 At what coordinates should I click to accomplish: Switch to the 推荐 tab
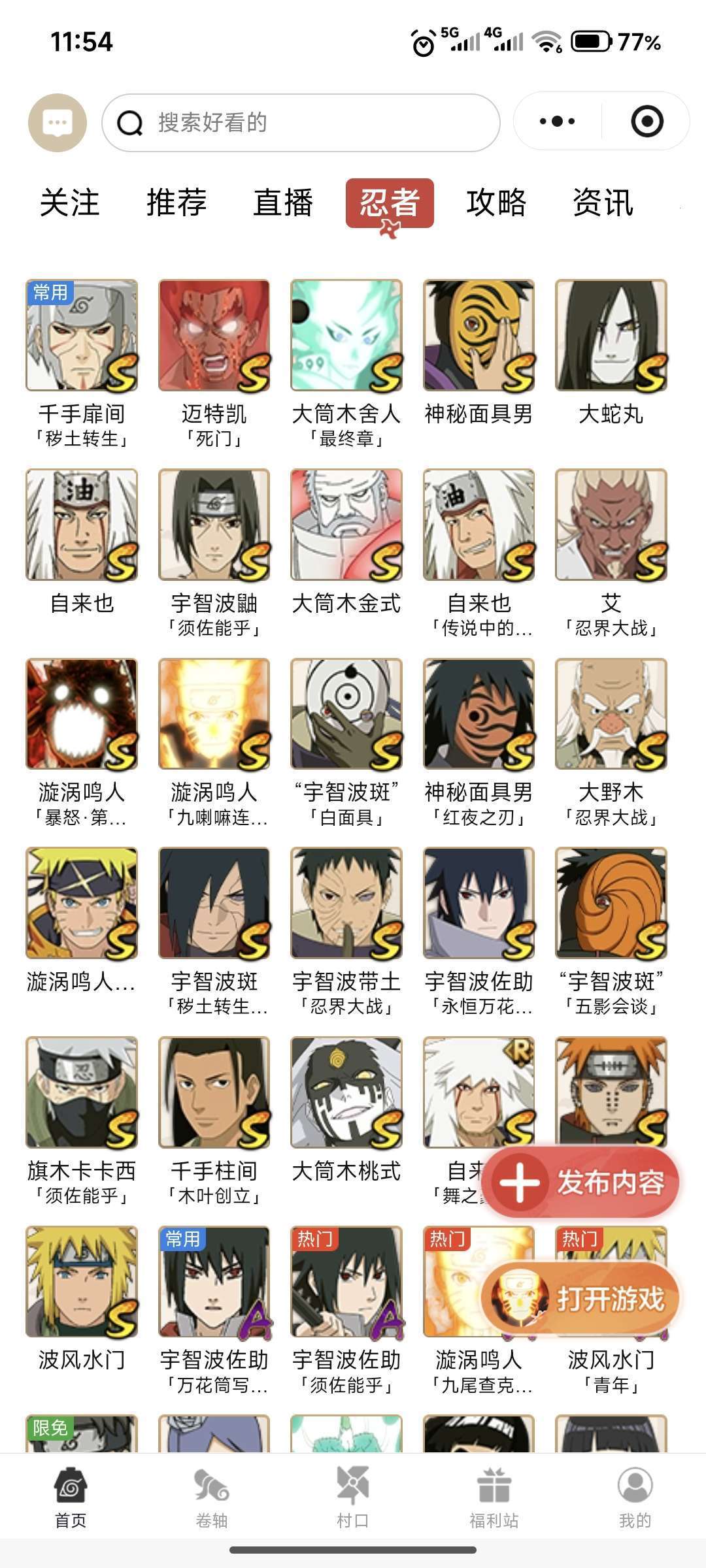click(x=176, y=203)
